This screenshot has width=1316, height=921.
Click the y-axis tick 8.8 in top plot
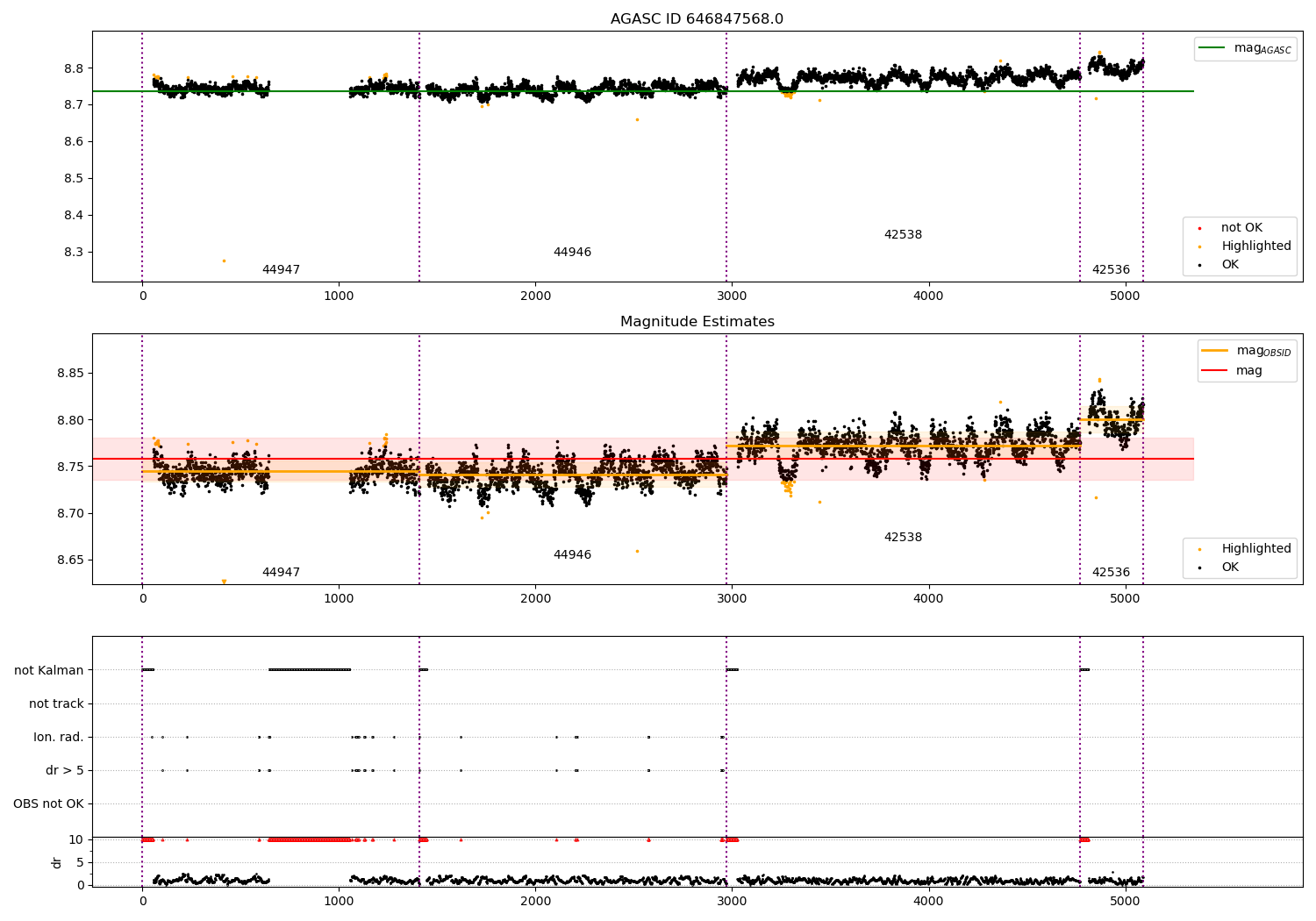pos(75,68)
